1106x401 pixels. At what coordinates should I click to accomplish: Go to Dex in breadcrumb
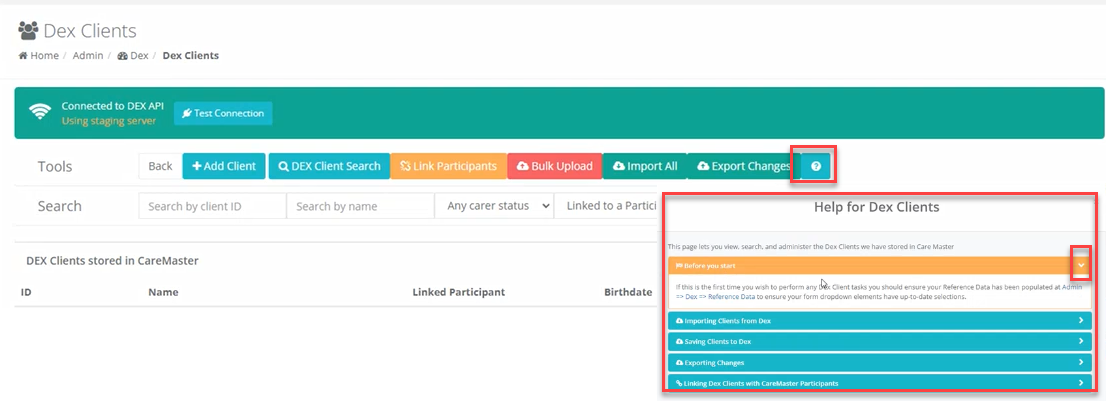point(133,56)
